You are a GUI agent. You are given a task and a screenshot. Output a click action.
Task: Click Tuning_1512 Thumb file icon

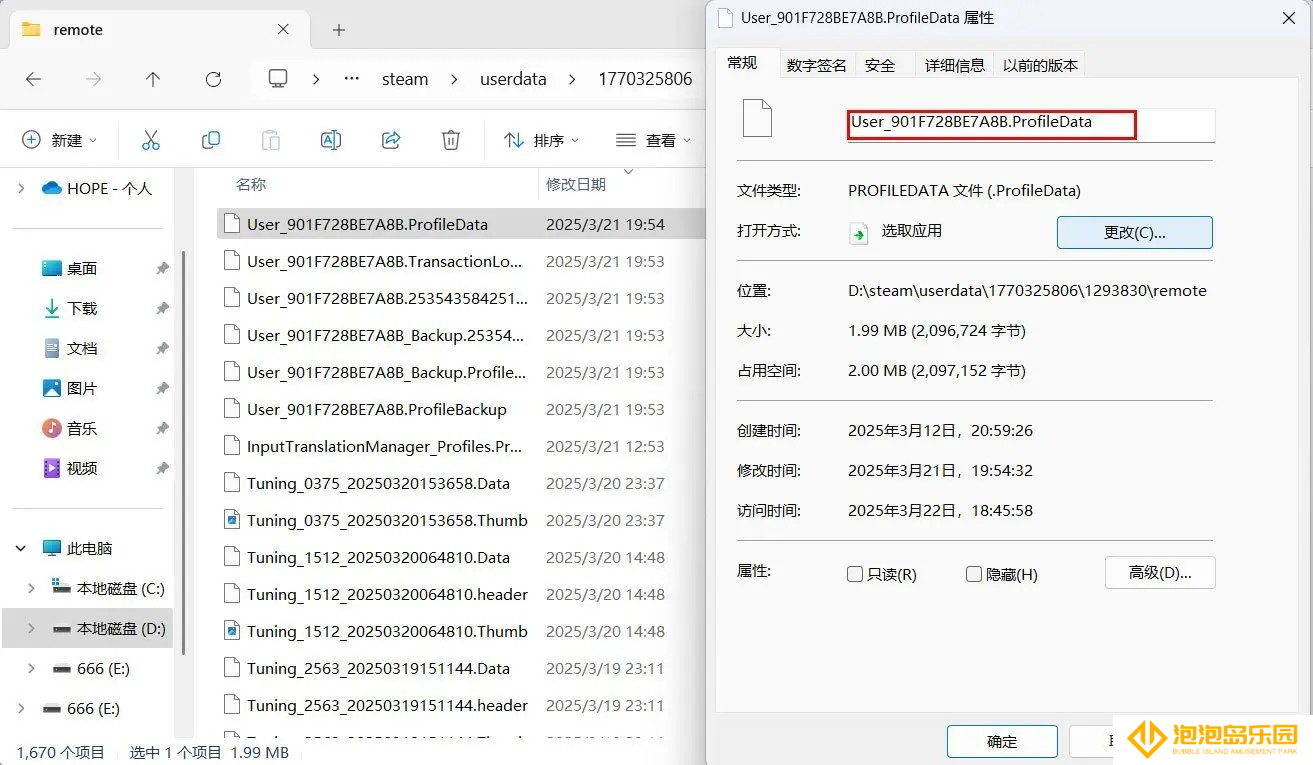[x=232, y=631]
